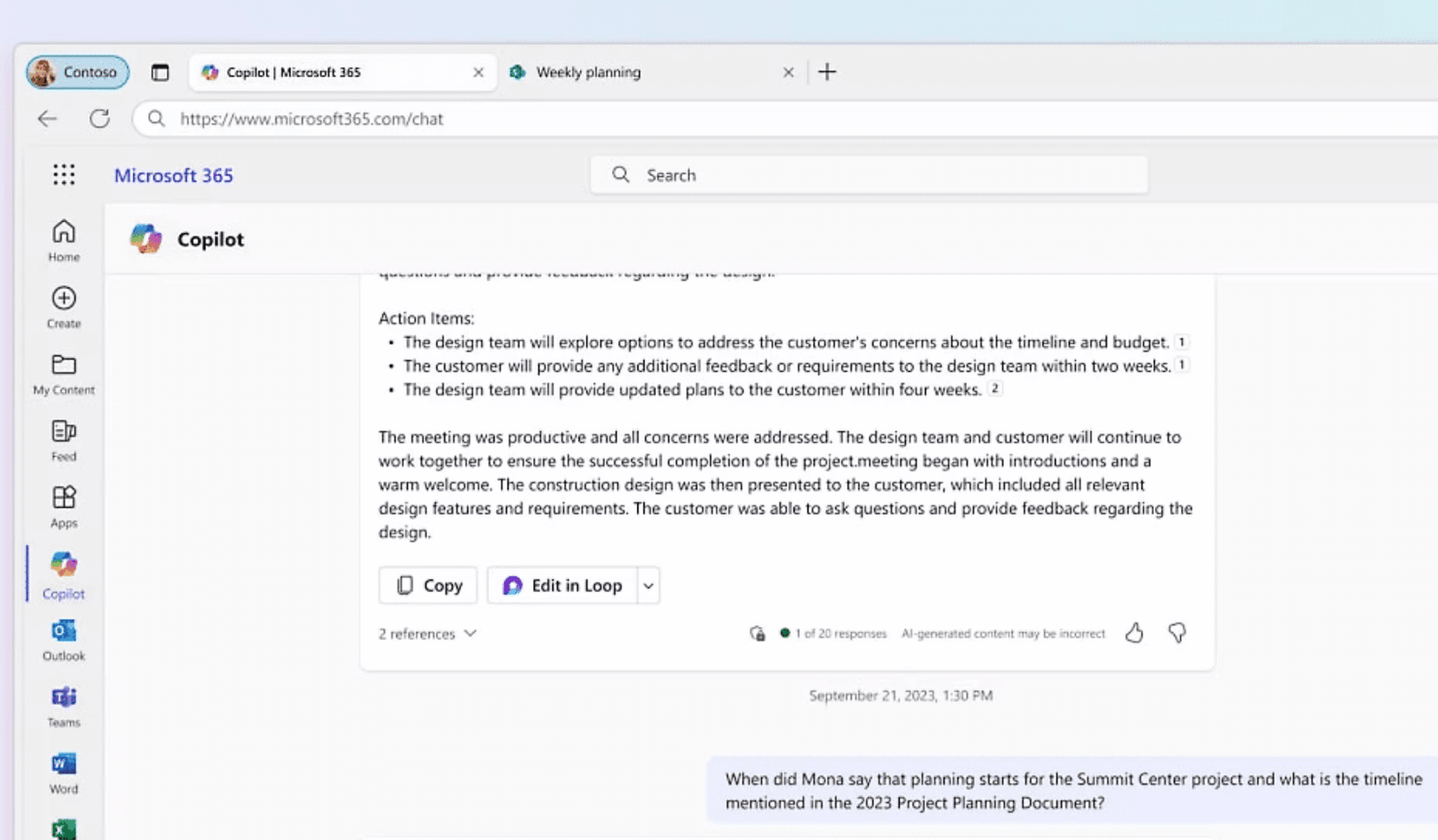Open the Edit in Loop dropdown arrow
The width and height of the screenshot is (1438, 840).
click(x=648, y=586)
